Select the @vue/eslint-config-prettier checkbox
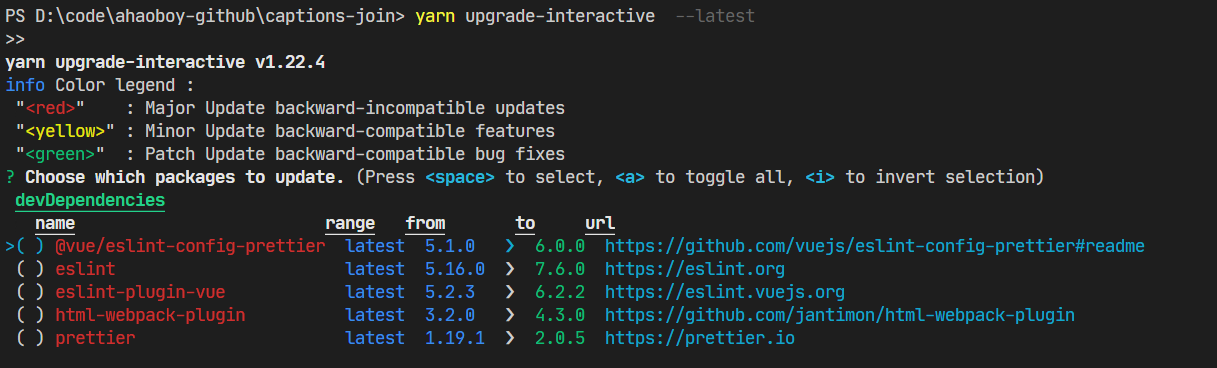This screenshot has height=368, width=1217. pyautogui.click(x=30, y=246)
